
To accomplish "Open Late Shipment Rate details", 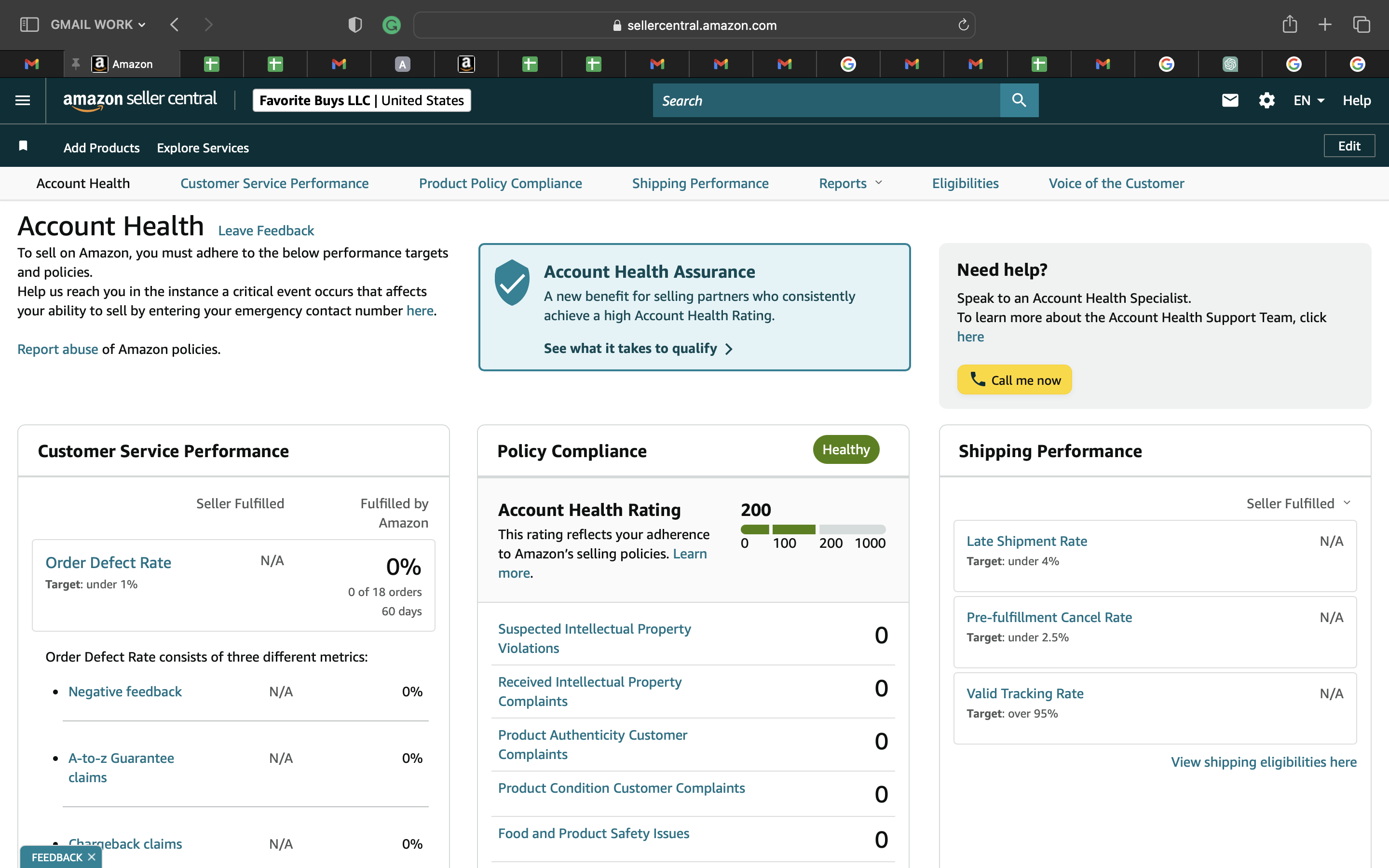I will (x=1027, y=541).
